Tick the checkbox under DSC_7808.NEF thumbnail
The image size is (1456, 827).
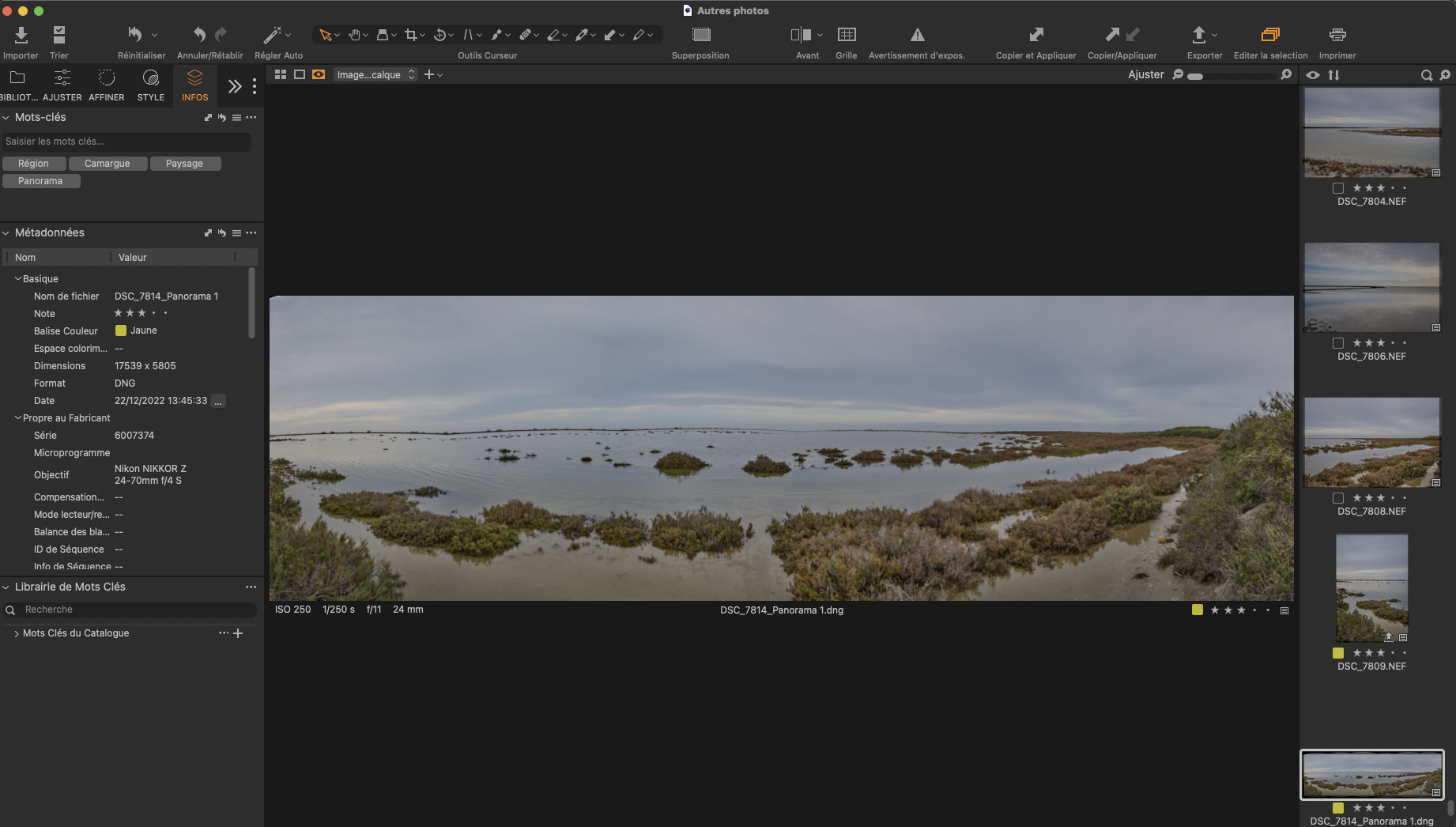(x=1338, y=498)
